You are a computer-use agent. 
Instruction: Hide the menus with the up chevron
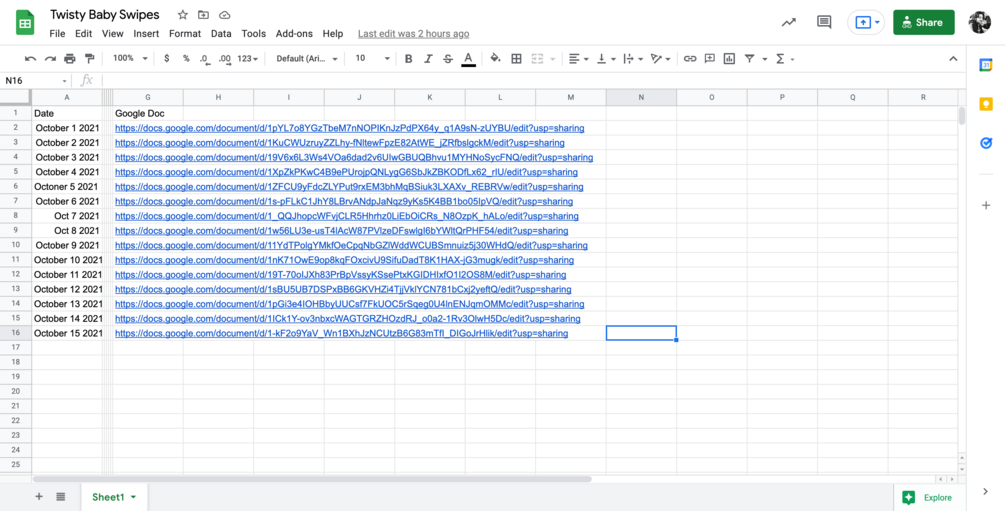click(x=953, y=58)
